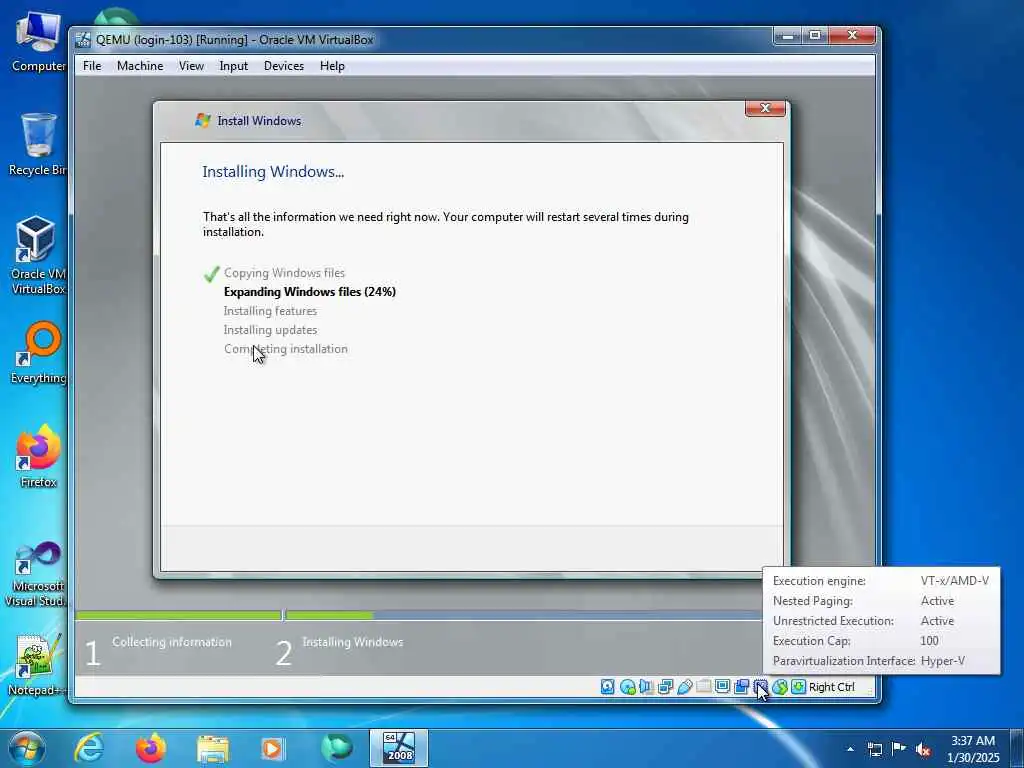Click the 'Right Ctrl' host key label

tap(831, 687)
